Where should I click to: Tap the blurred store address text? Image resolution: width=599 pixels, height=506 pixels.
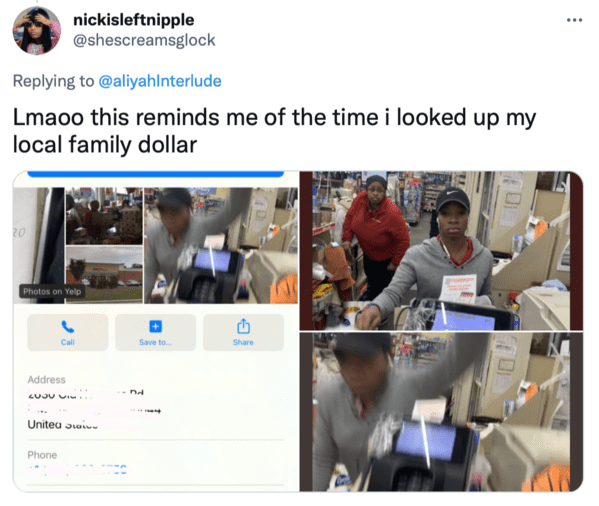(94, 409)
